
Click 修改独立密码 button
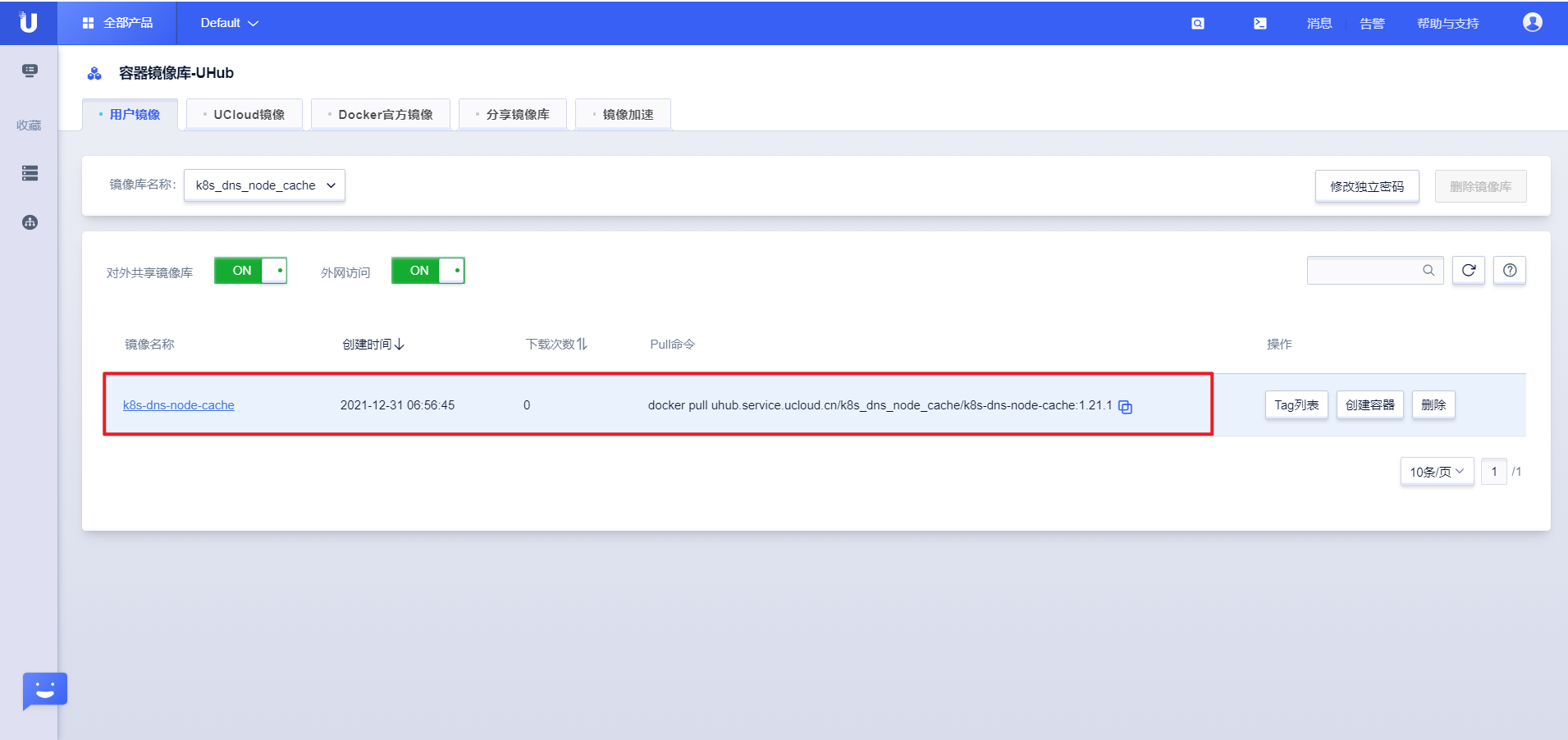click(1367, 186)
